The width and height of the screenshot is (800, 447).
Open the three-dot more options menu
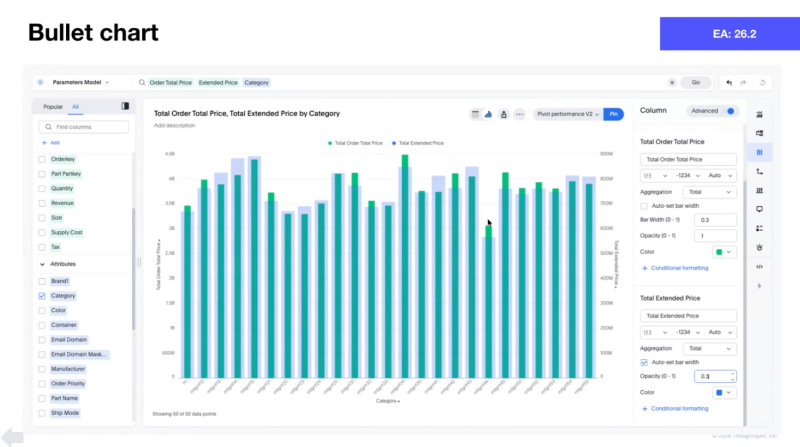pos(519,114)
